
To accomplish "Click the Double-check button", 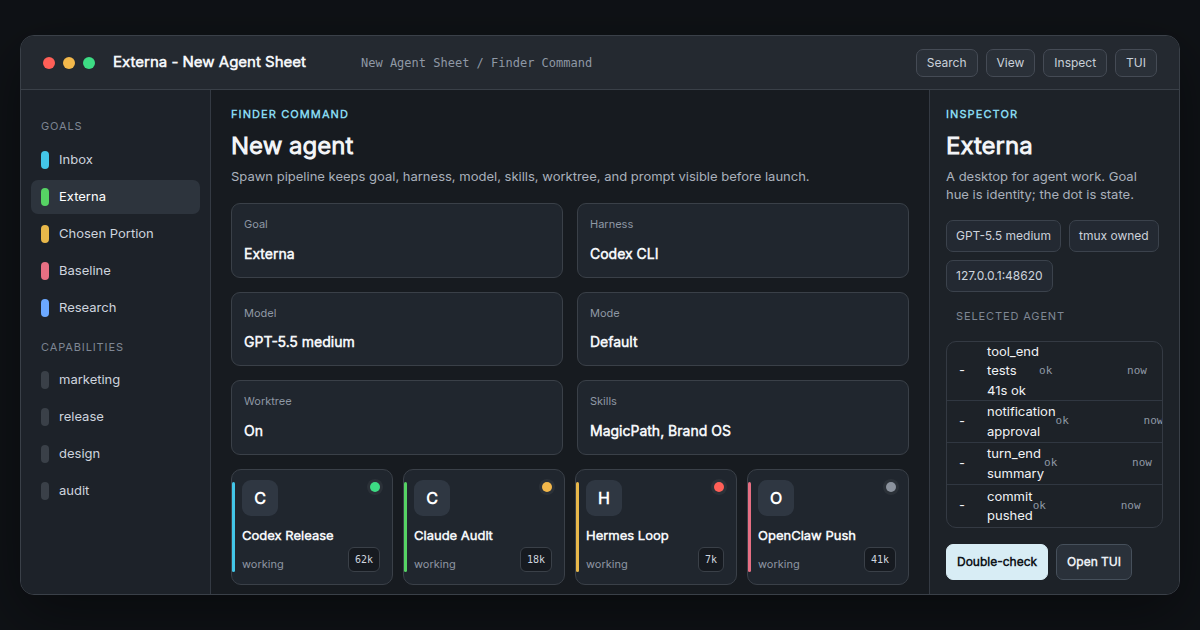I will click(x=997, y=562).
